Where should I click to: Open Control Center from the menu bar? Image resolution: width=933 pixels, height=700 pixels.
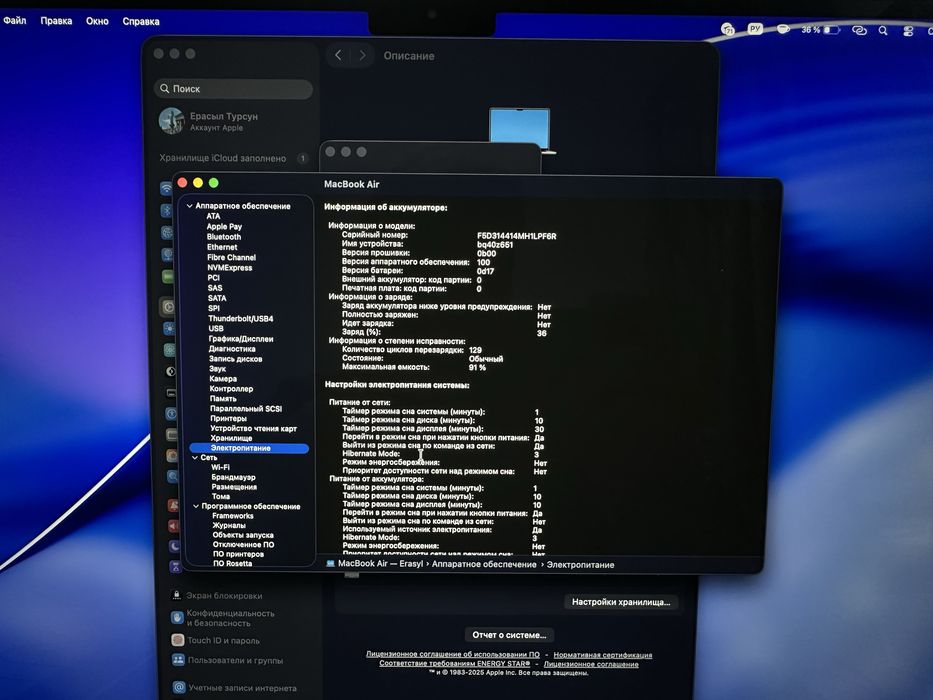[x=908, y=32]
